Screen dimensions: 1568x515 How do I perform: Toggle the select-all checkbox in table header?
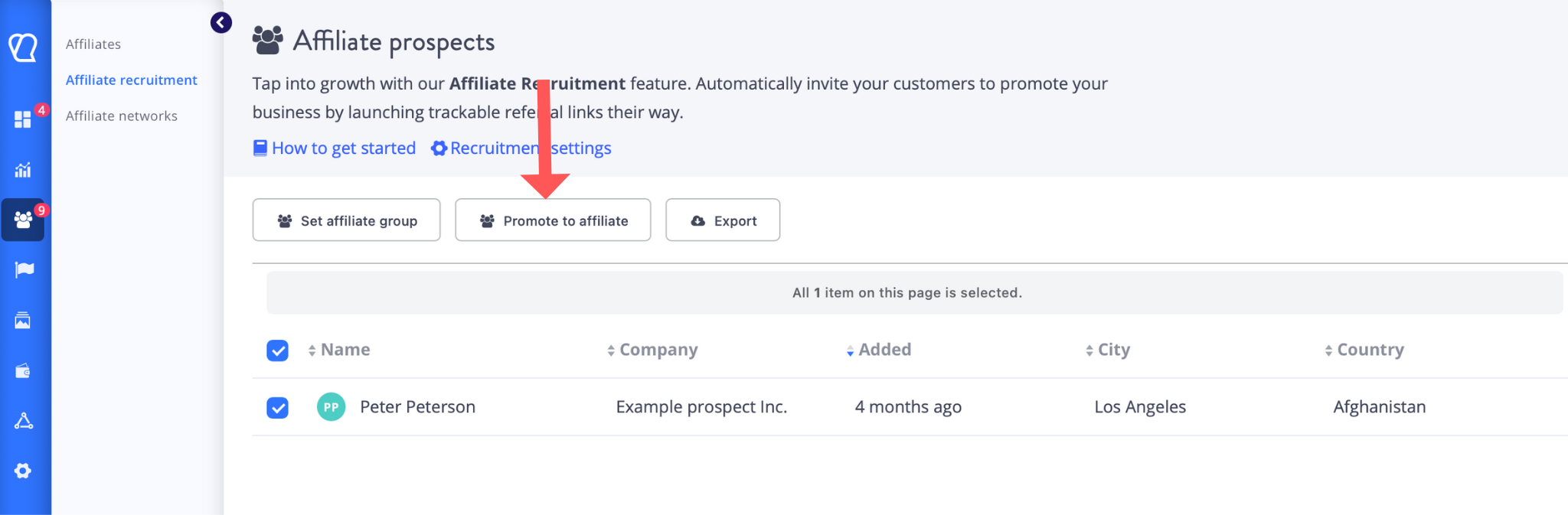pos(277,350)
